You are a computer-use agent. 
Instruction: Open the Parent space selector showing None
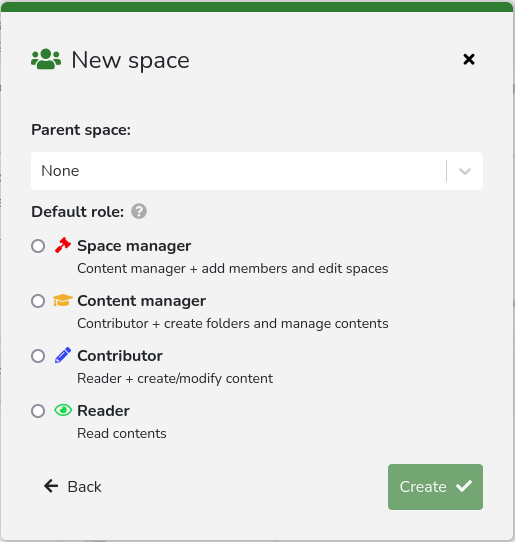[x=257, y=171]
